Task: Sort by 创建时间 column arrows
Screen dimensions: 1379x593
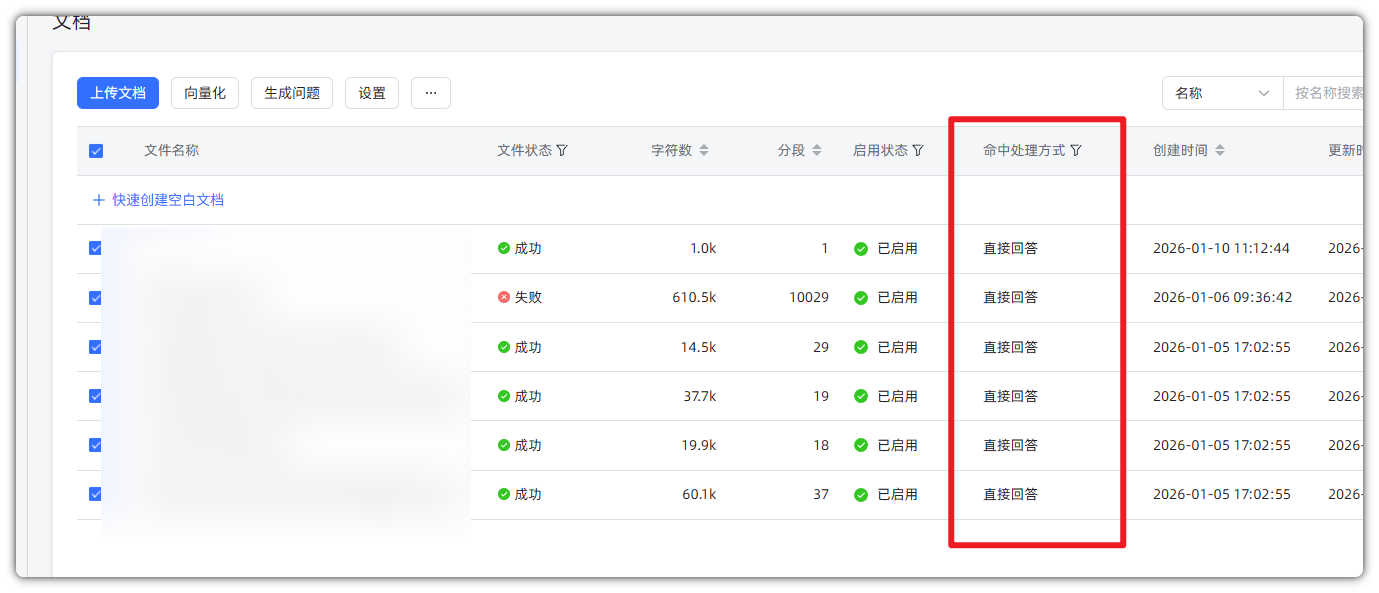Action: [x=1220, y=150]
